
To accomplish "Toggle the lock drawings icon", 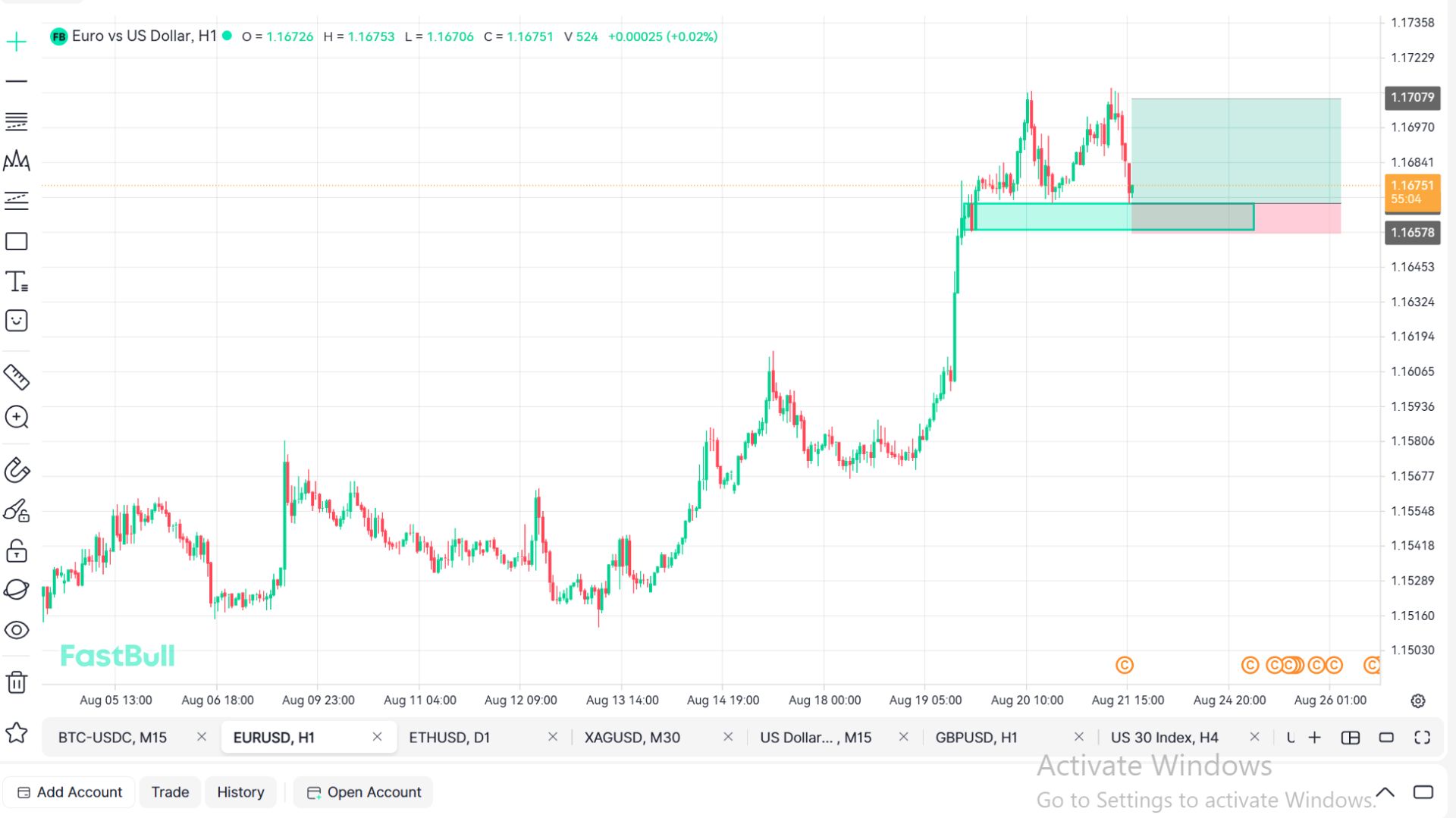I will [x=17, y=550].
